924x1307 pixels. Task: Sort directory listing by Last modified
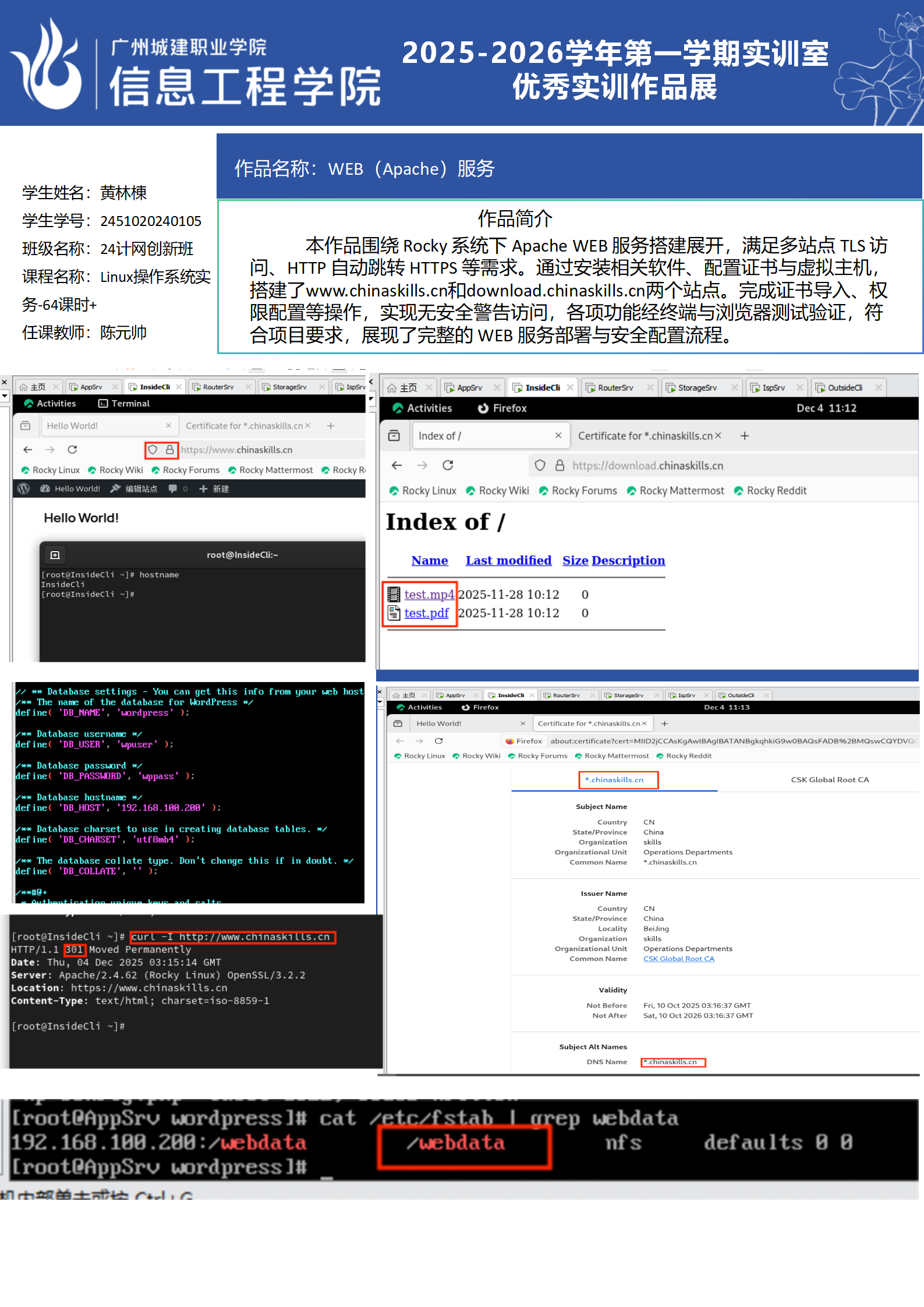[508, 560]
